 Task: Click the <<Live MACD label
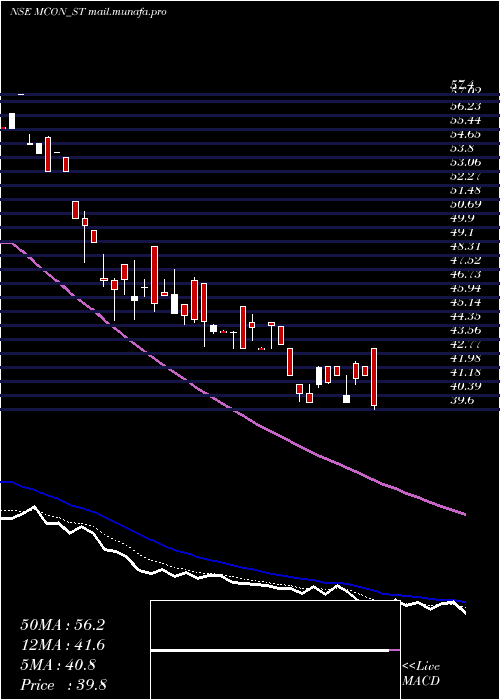[421, 674]
